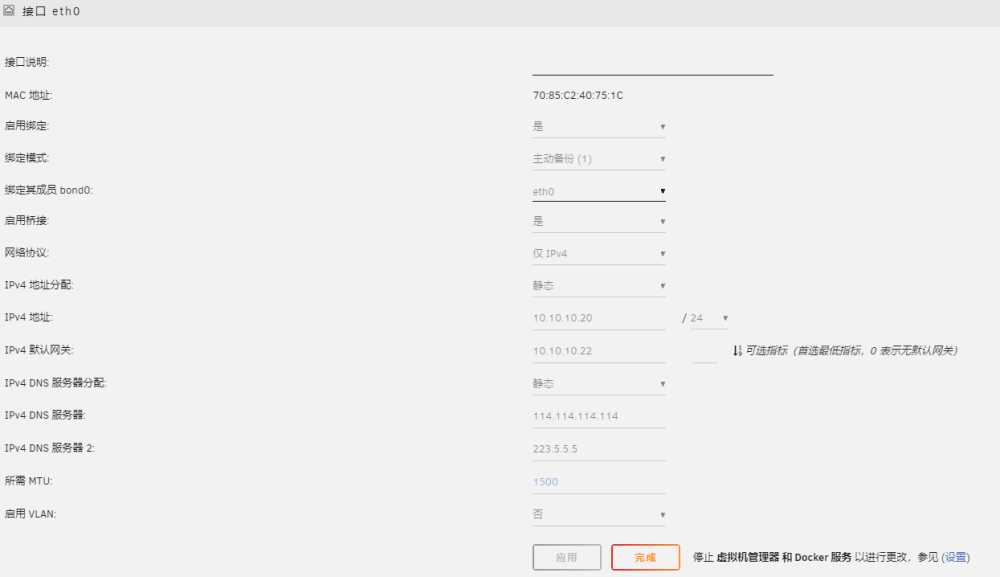This screenshot has height=577, width=1000.
Task: Click the metric sort icon beside gateway
Action: coord(737,351)
